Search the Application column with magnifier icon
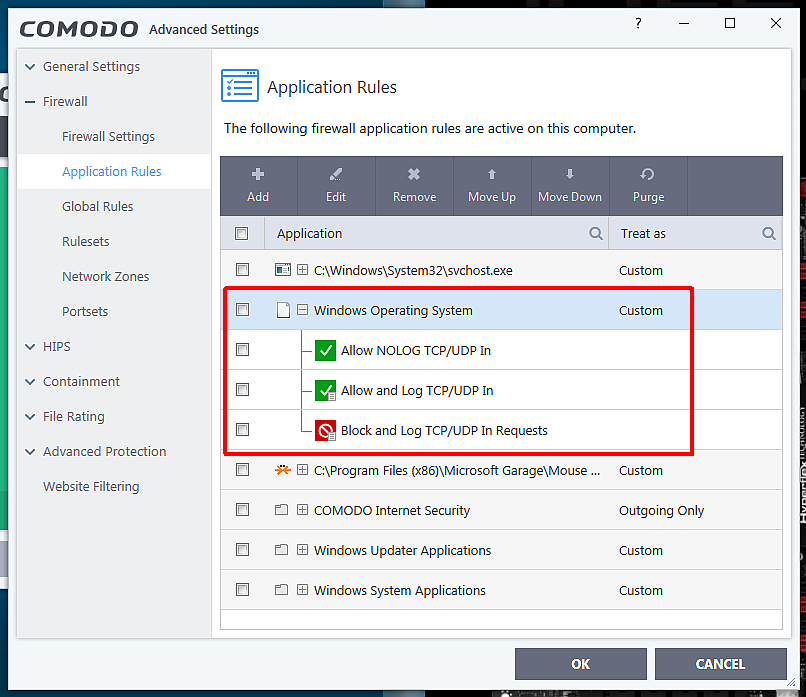This screenshot has width=806, height=697. click(x=595, y=233)
